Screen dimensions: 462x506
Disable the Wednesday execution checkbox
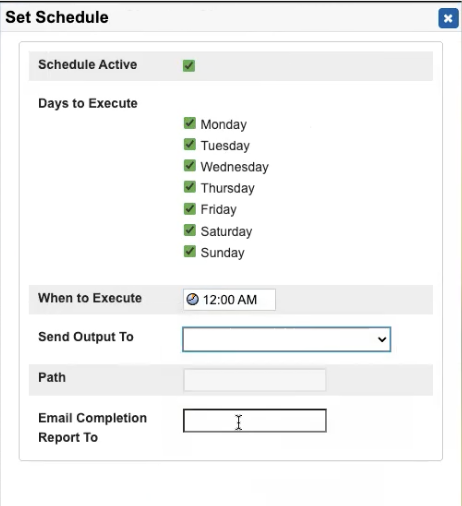(190, 166)
